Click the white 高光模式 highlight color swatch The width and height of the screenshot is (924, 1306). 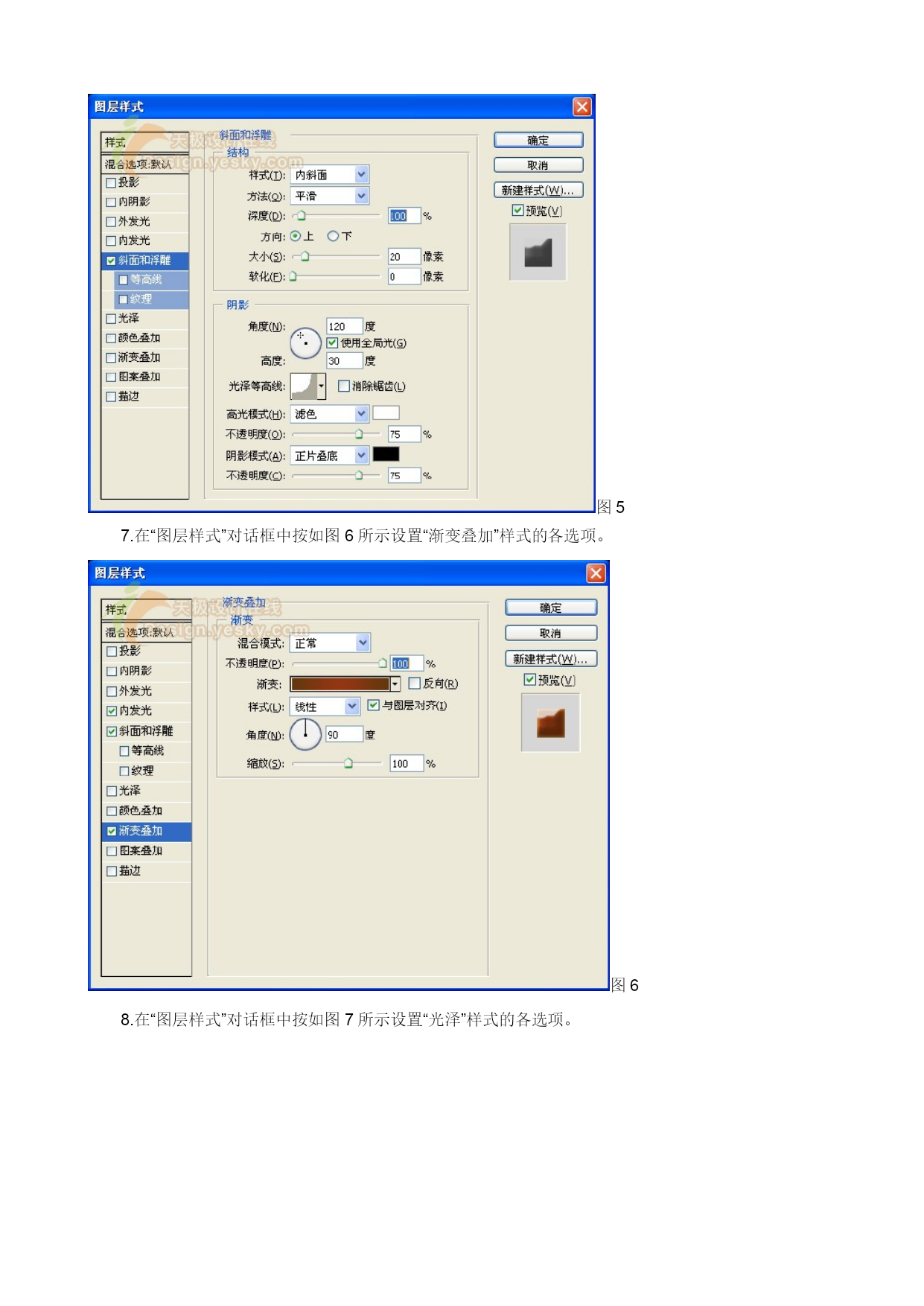click(x=386, y=413)
